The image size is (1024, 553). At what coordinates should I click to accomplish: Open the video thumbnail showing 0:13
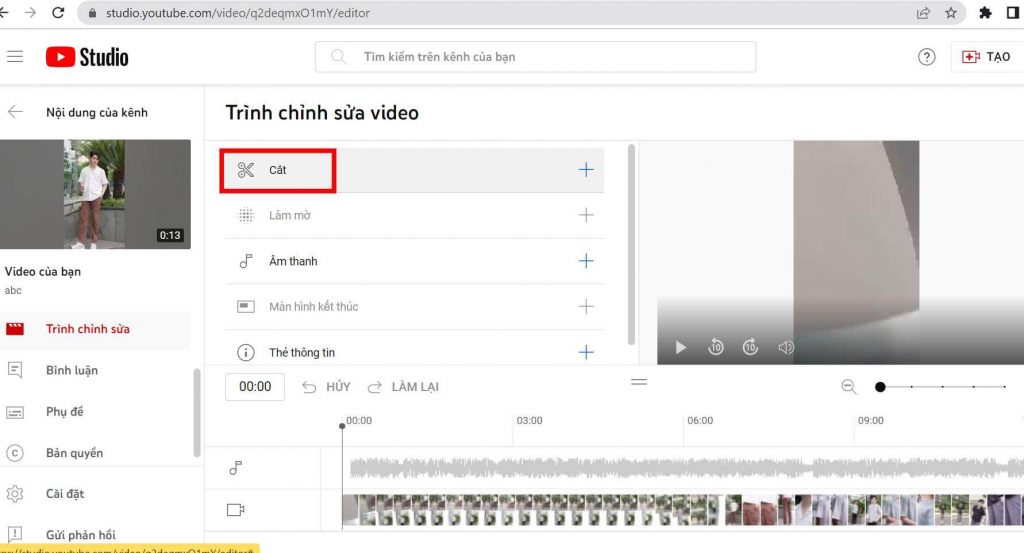point(95,194)
